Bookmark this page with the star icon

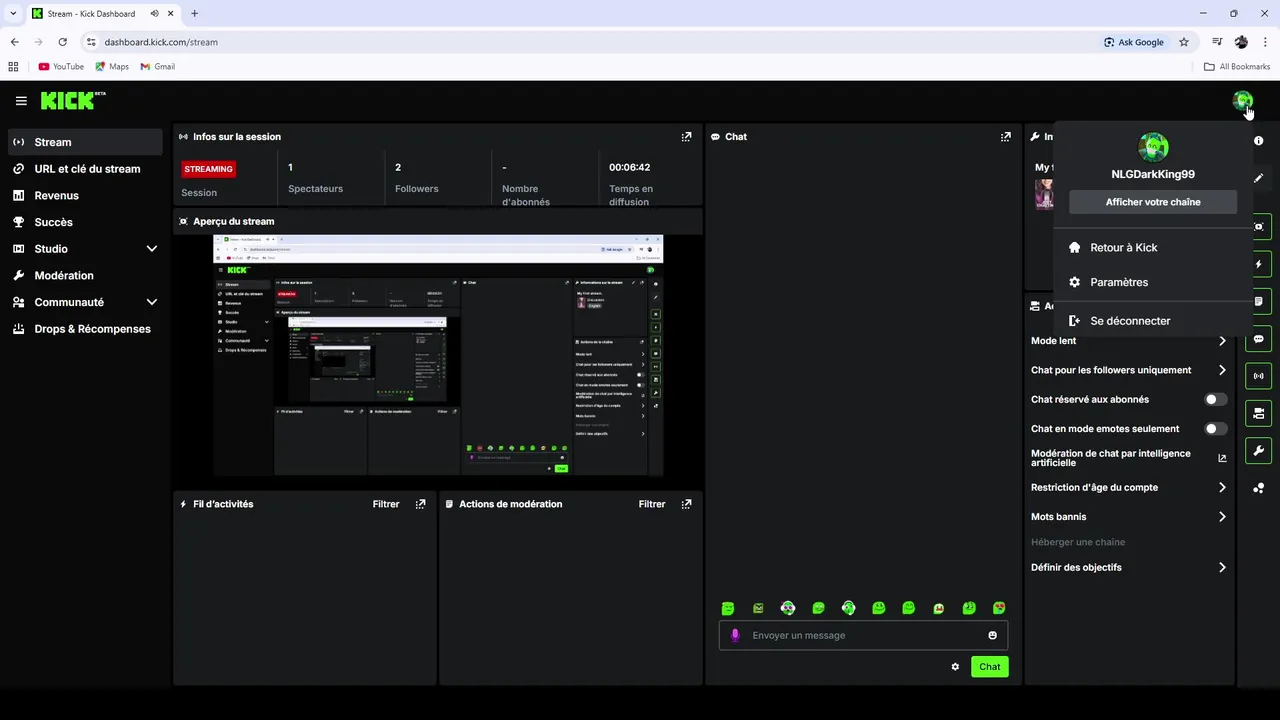[x=1184, y=42]
